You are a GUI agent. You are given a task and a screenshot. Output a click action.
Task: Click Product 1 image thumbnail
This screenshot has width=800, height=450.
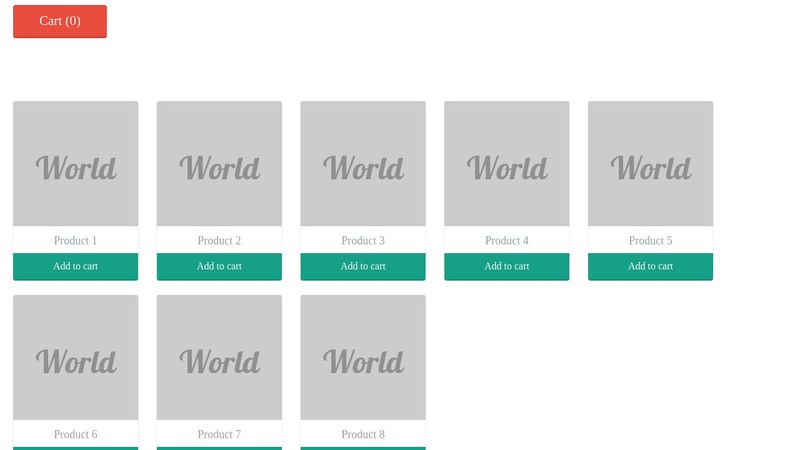(x=76, y=163)
